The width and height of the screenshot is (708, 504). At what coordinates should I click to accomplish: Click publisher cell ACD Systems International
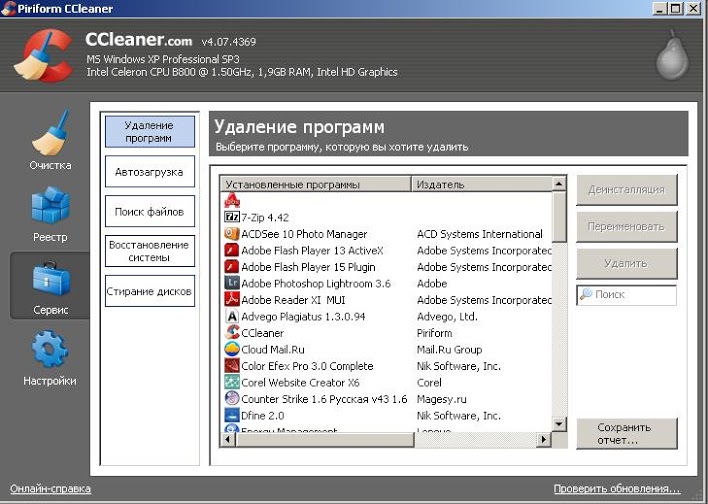pos(480,234)
